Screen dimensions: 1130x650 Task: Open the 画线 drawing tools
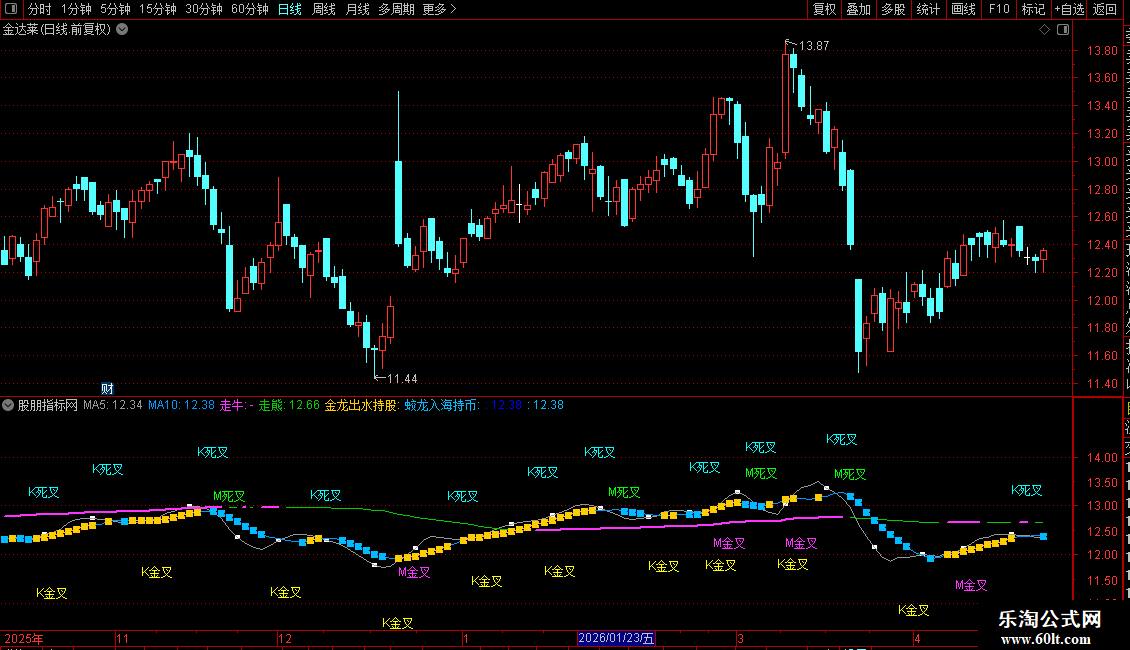pos(964,9)
